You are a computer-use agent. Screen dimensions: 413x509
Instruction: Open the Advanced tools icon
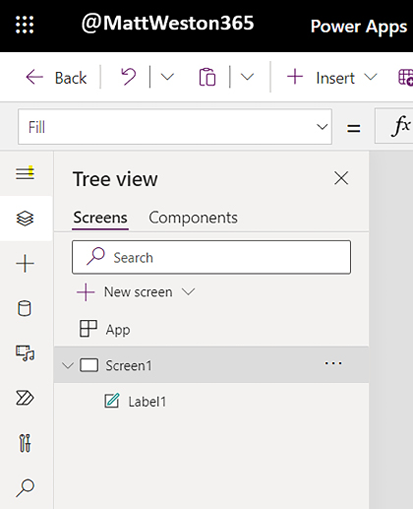point(25,443)
